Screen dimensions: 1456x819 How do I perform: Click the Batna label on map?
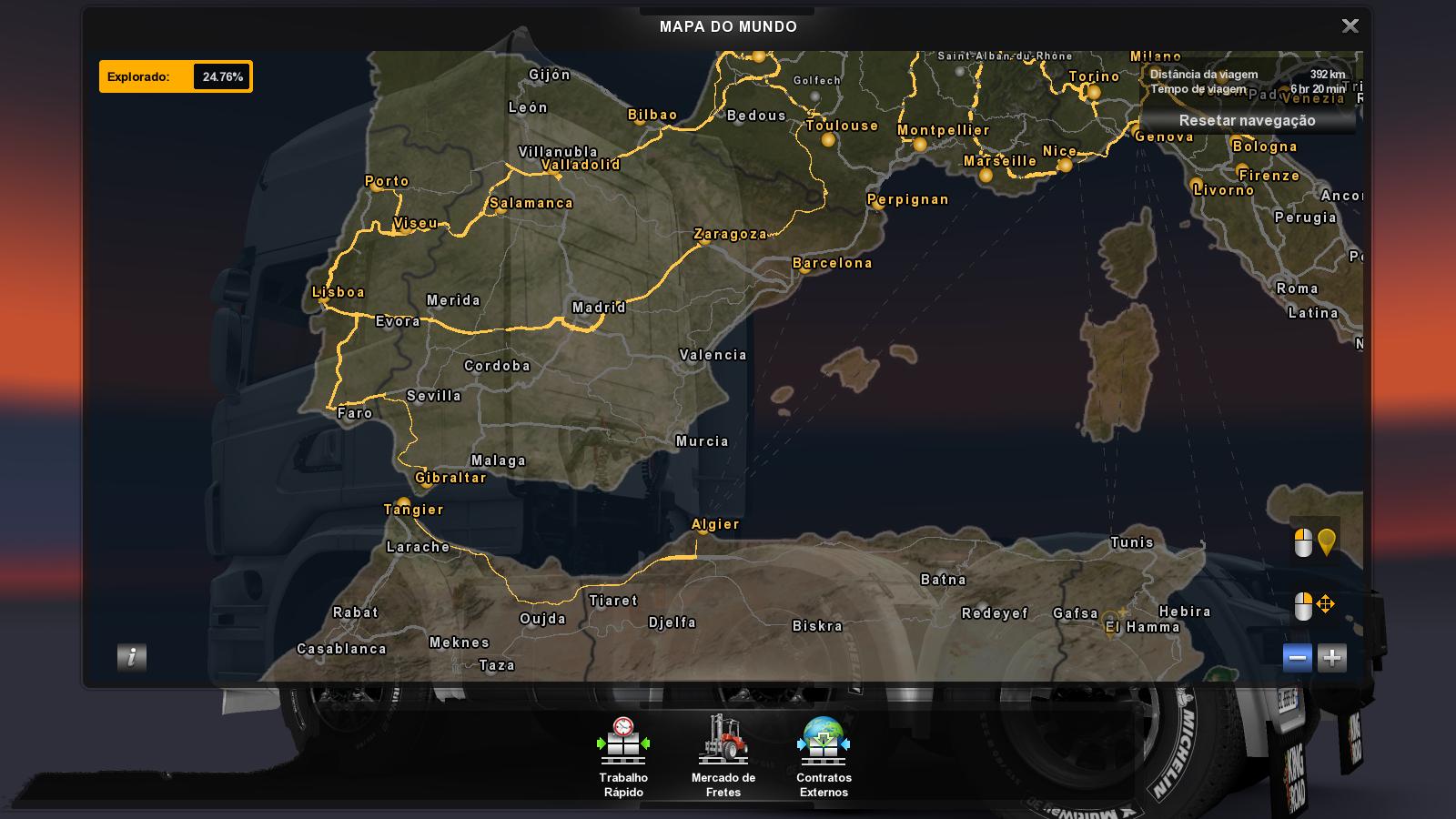[x=944, y=580]
